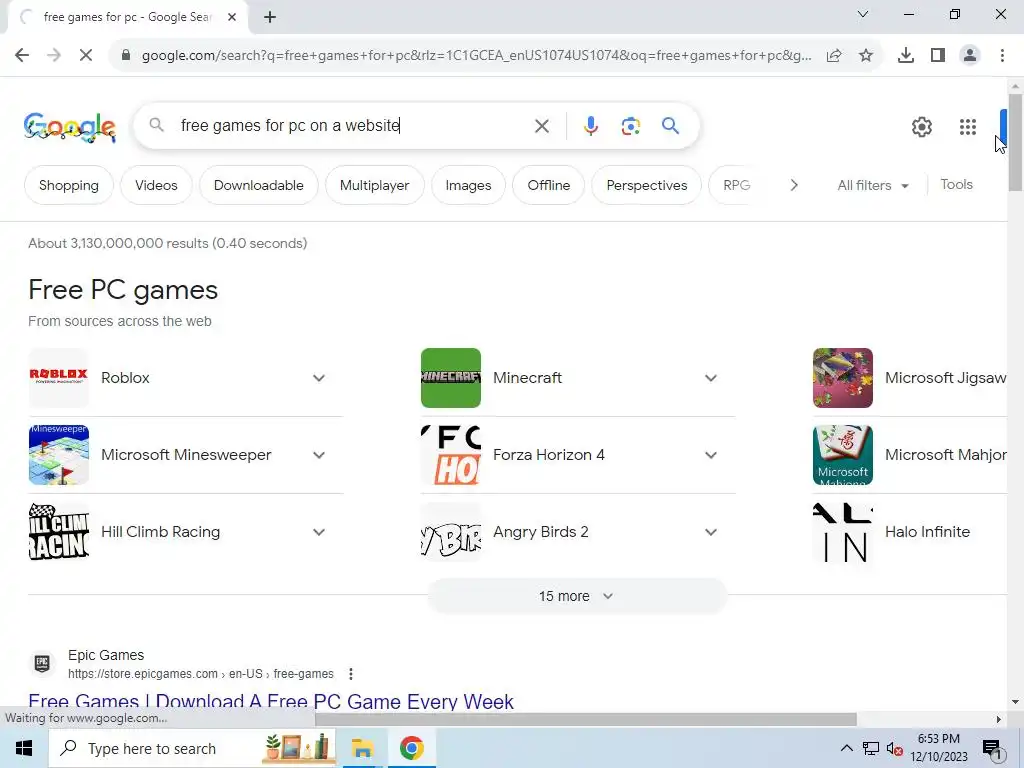Open search Tools
This screenshot has height=768, width=1024.
click(x=956, y=185)
